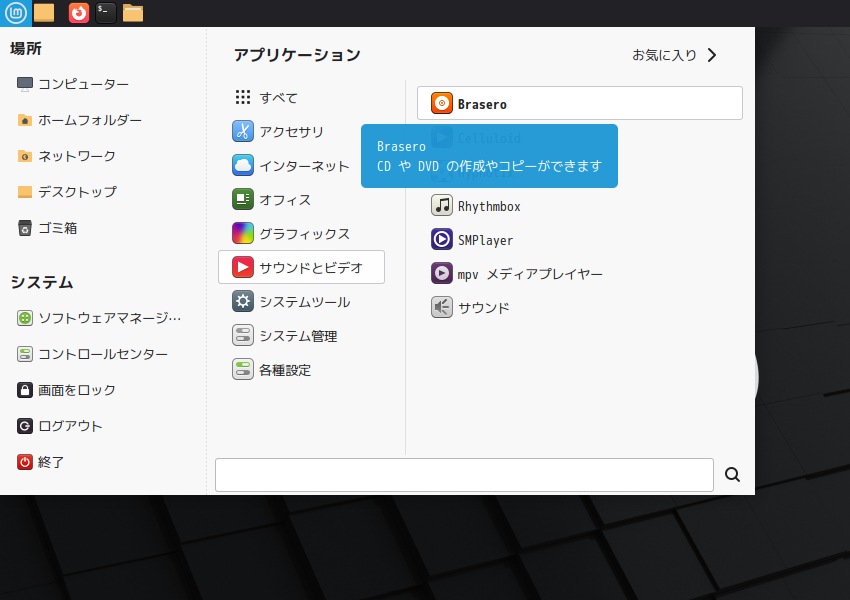The width and height of the screenshot is (850, 600).
Task: Open デスクトップ label
Action: point(77,192)
